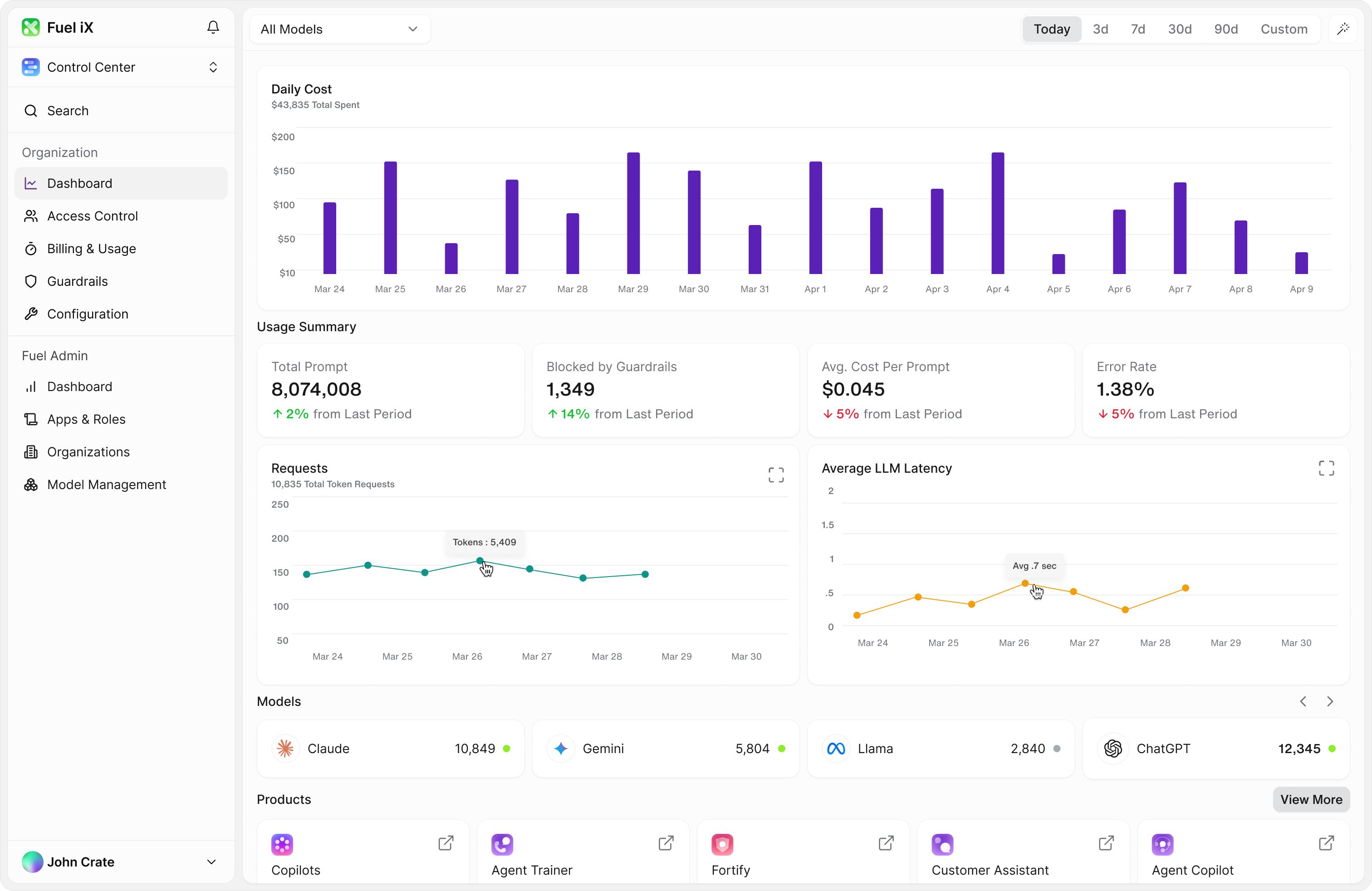This screenshot has width=1372, height=891.
Task: Select the Today time range
Action: coord(1052,29)
